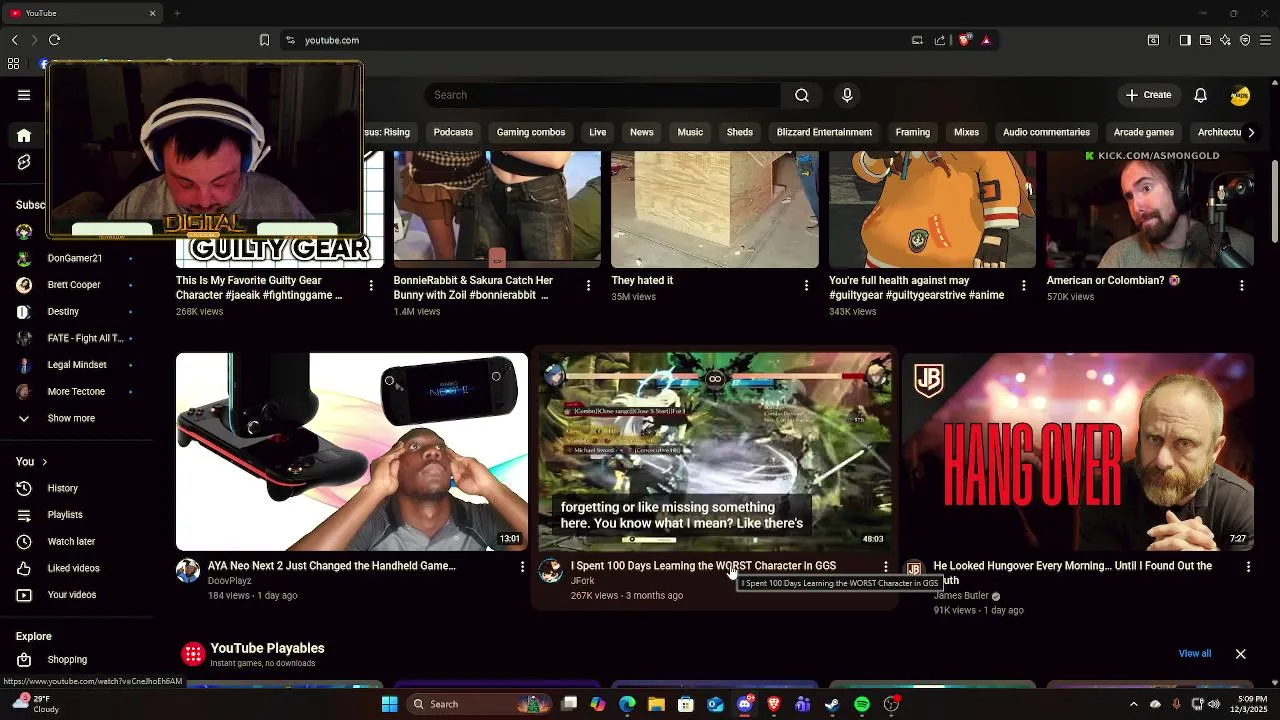Open the Leo AI sparkle icon
Image resolution: width=1280 pixels, height=720 pixels.
(x=1225, y=40)
